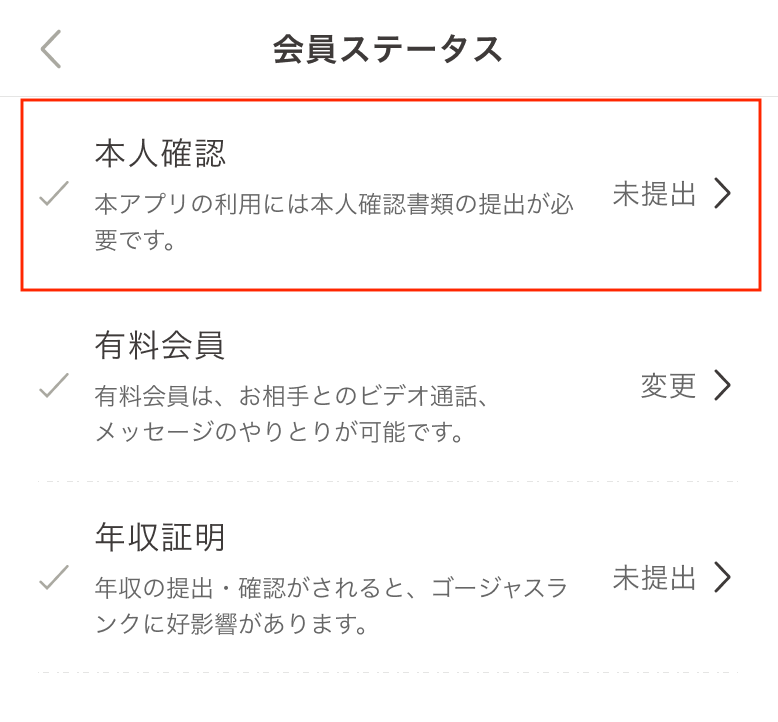Open 年収証明 using its right chevron

coord(723,578)
